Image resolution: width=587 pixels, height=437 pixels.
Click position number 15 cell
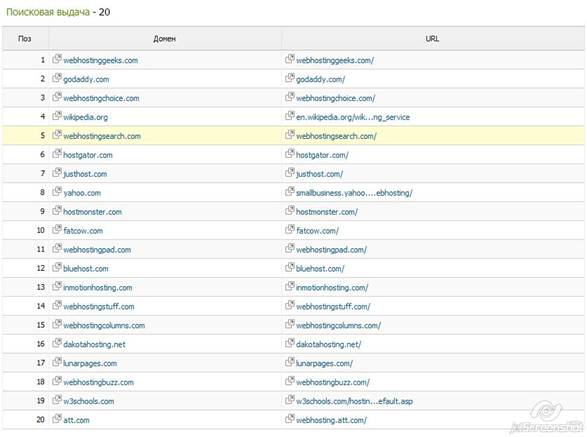click(x=40, y=325)
